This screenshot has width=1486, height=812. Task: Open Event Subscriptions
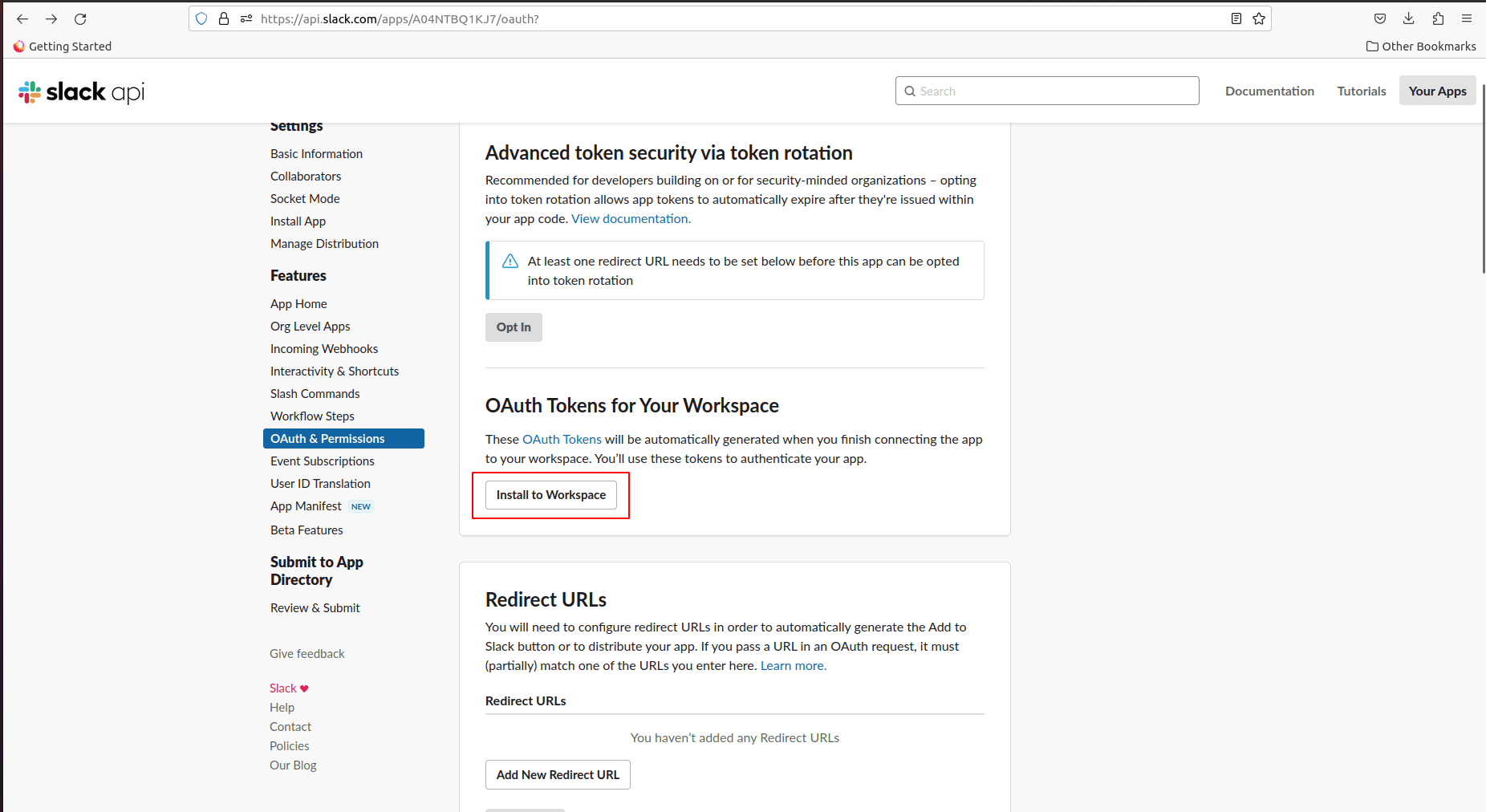coord(322,461)
